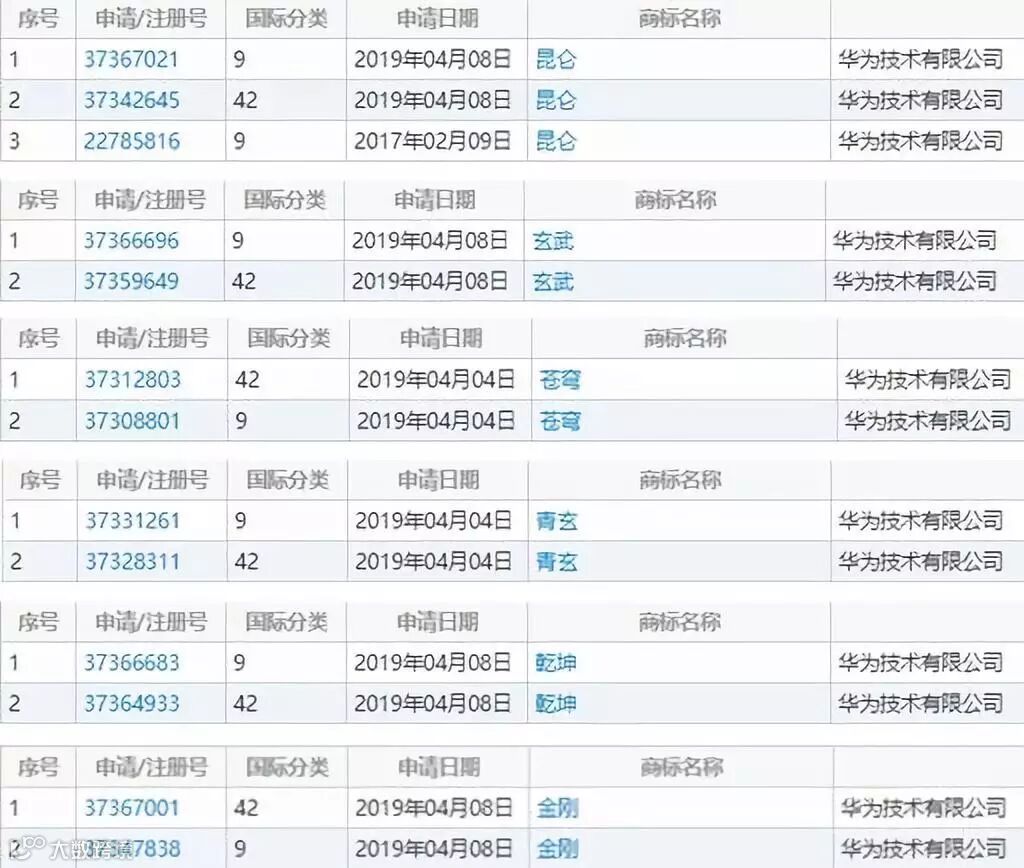Click 苍穹 trademark in row 37308801

tap(560, 421)
